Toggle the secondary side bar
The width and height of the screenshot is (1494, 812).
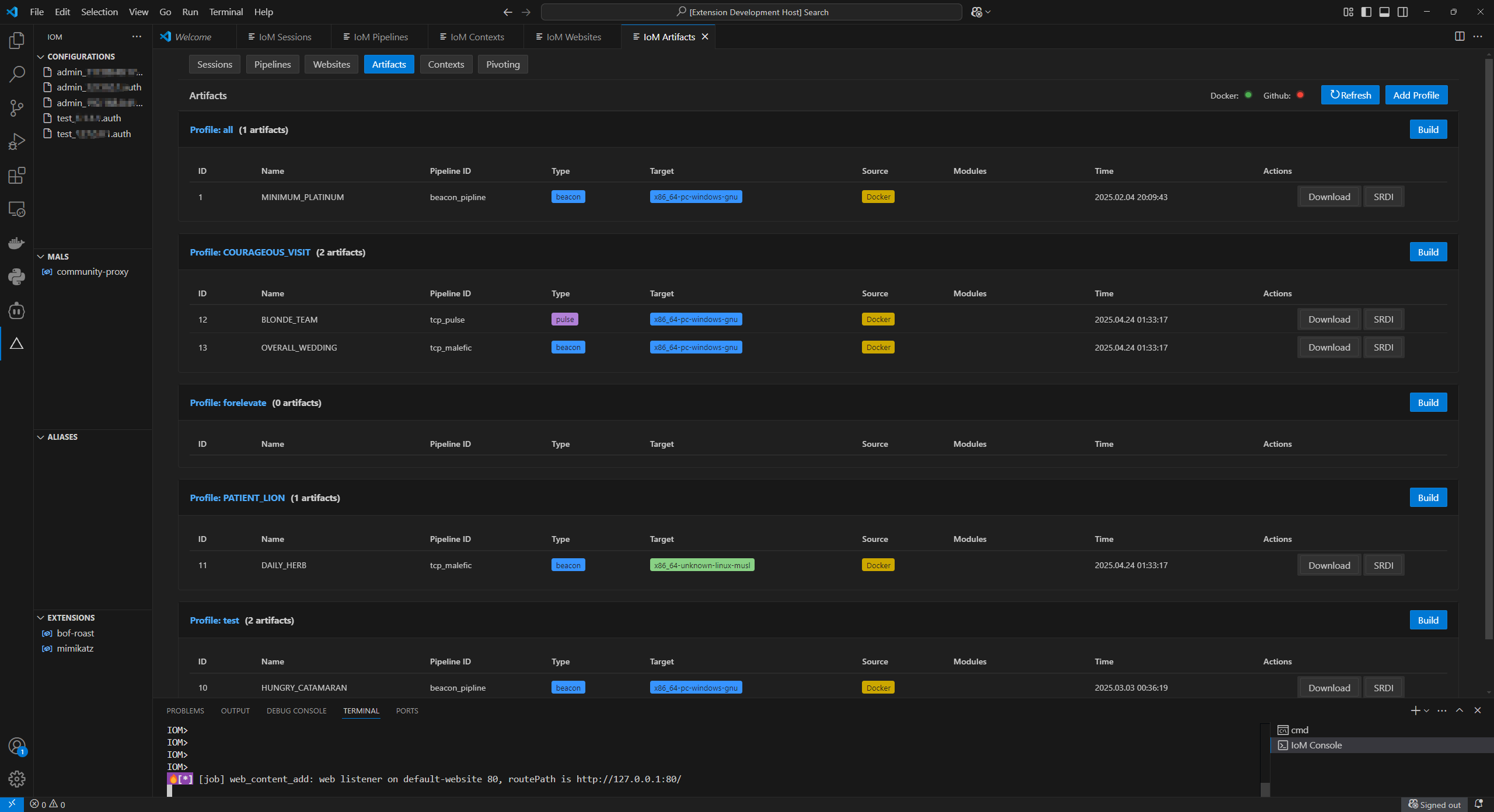tap(1403, 12)
